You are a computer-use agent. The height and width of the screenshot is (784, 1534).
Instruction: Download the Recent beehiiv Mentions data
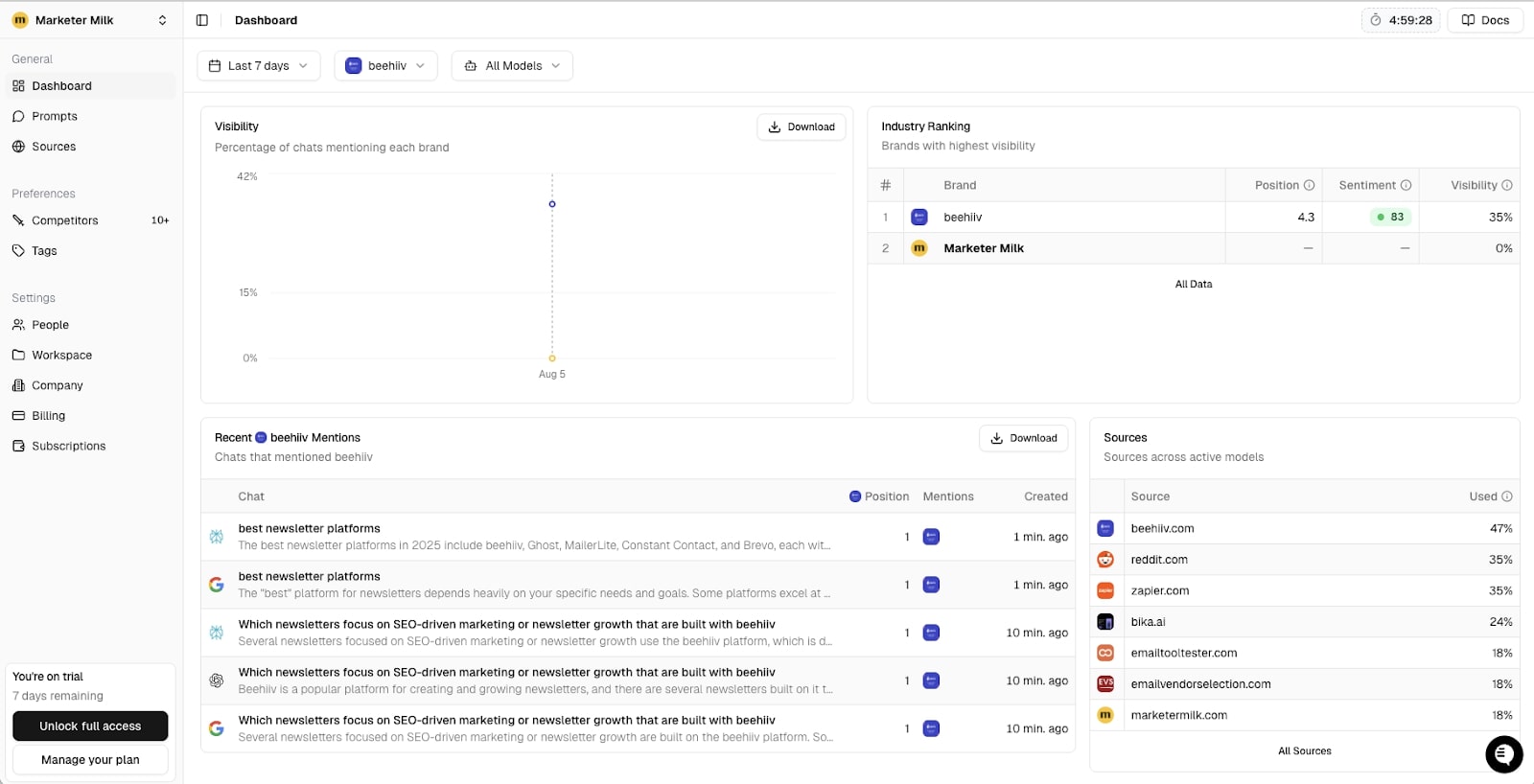(1023, 438)
